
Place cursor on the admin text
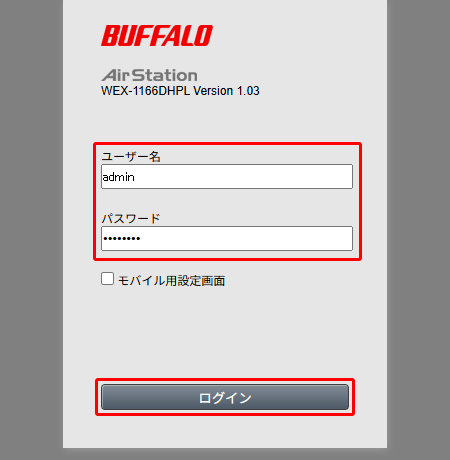[118, 177]
